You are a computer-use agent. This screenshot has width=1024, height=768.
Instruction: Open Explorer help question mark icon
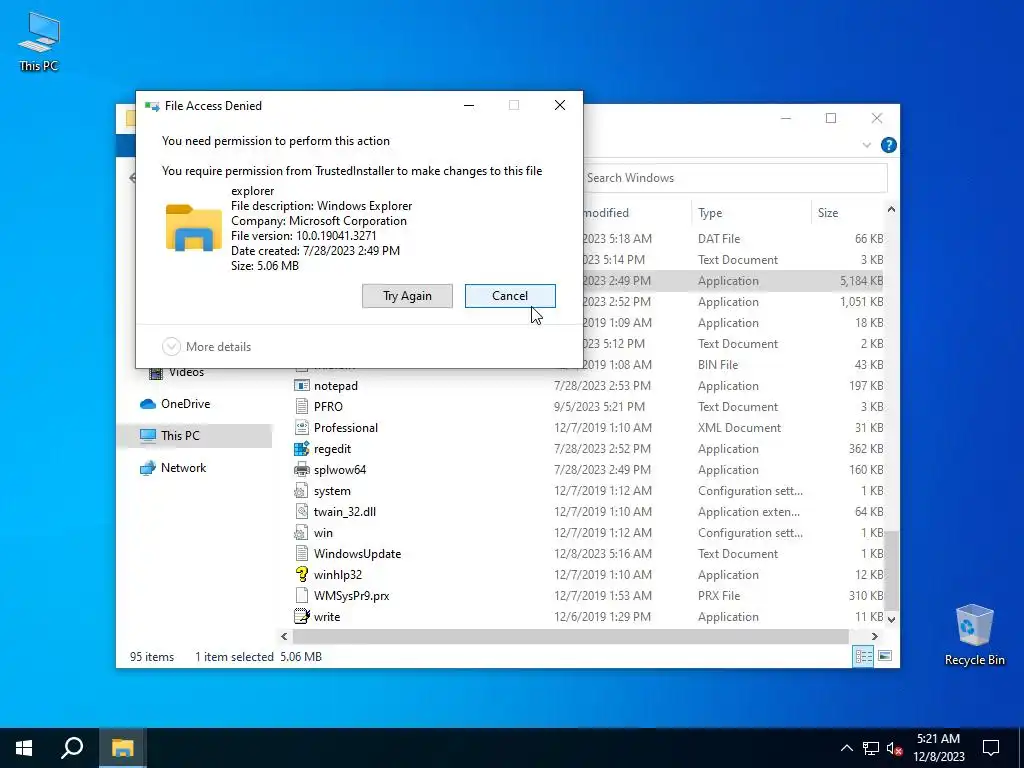[x=888, y=145]
